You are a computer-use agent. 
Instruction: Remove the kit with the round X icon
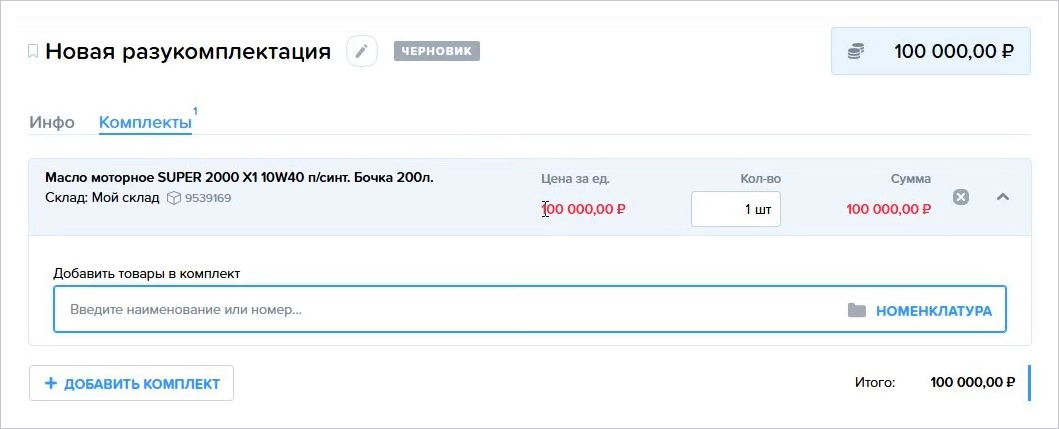click(x=961, y=197)
